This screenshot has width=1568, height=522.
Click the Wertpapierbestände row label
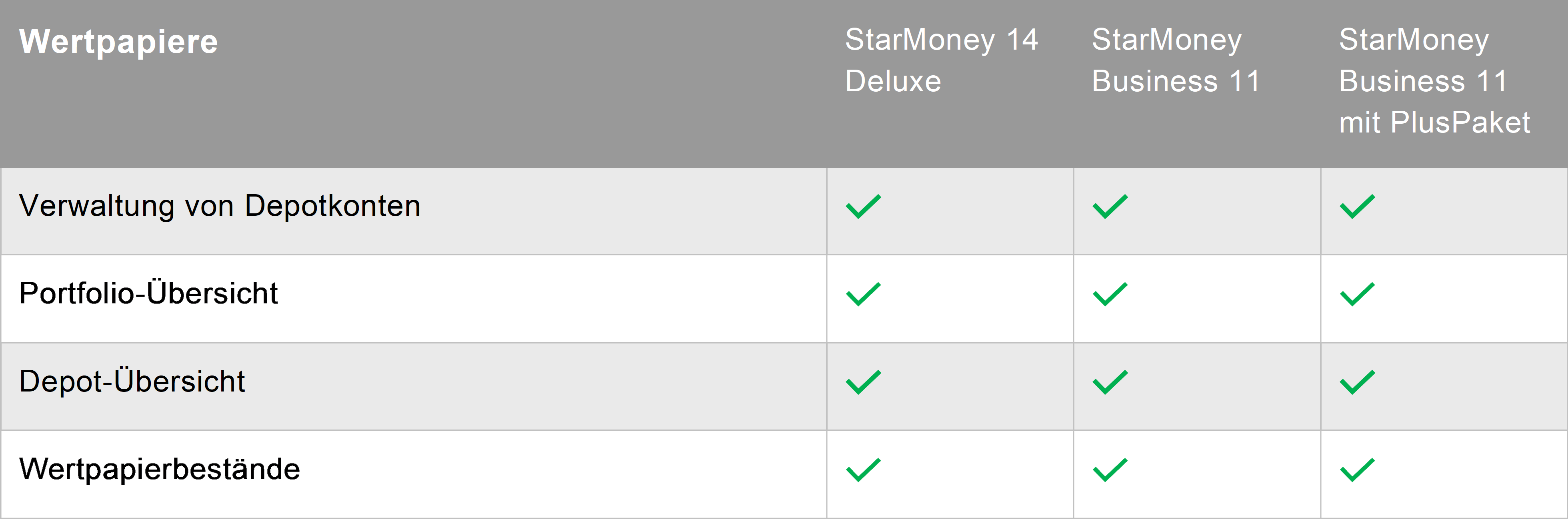160,470
